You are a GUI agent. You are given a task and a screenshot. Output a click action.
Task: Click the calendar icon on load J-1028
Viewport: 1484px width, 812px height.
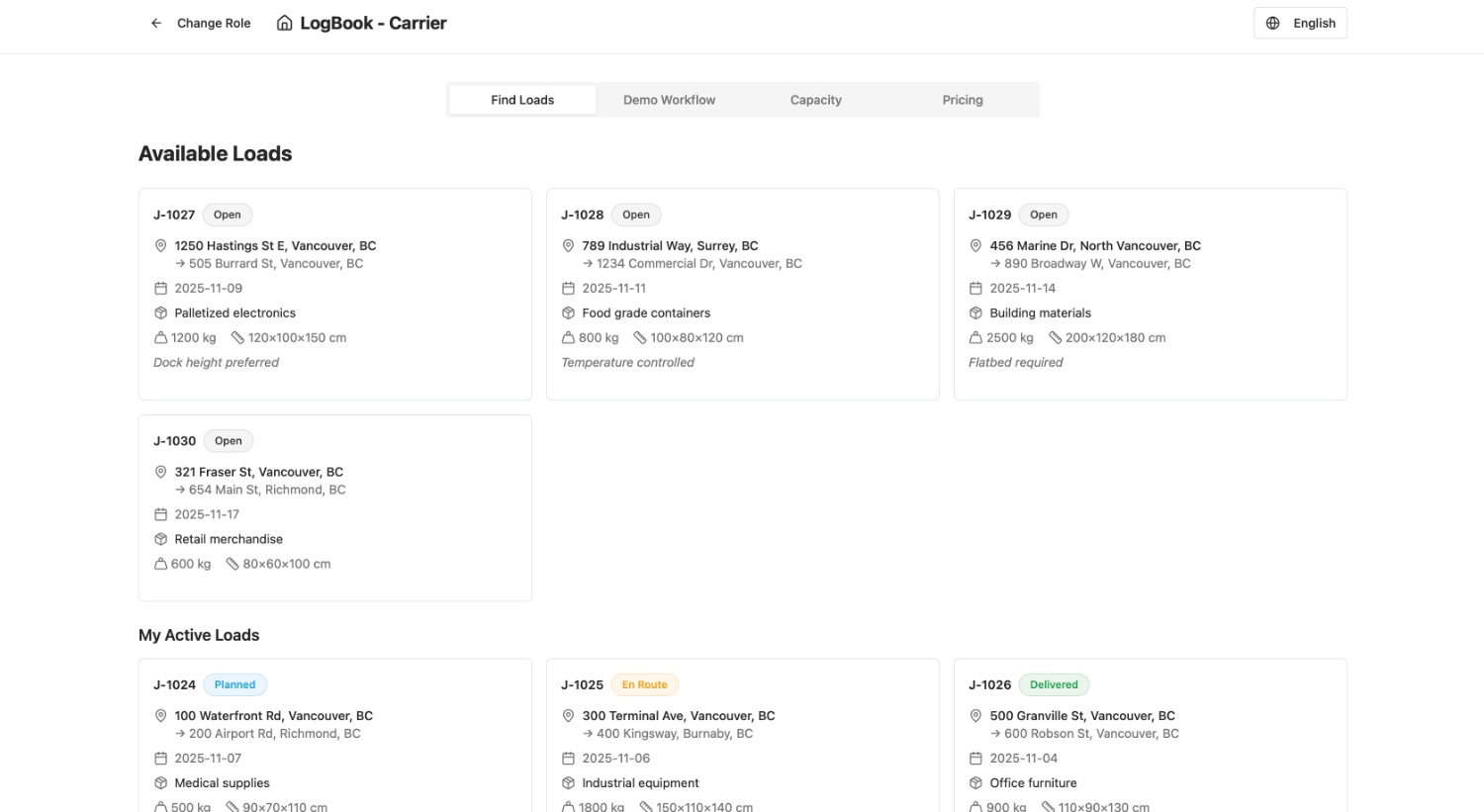tap(568, 288)
